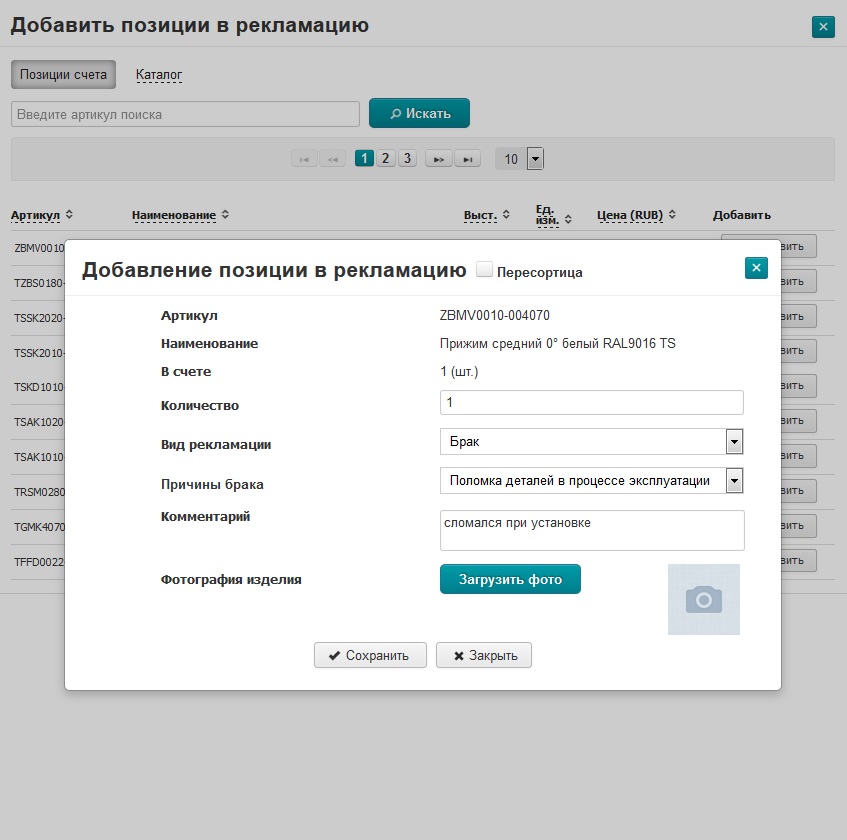The width and height of the screenshot is (847, 840).
Task: Enable the Пересортица checkbox
Action: (x=485, y=270)
